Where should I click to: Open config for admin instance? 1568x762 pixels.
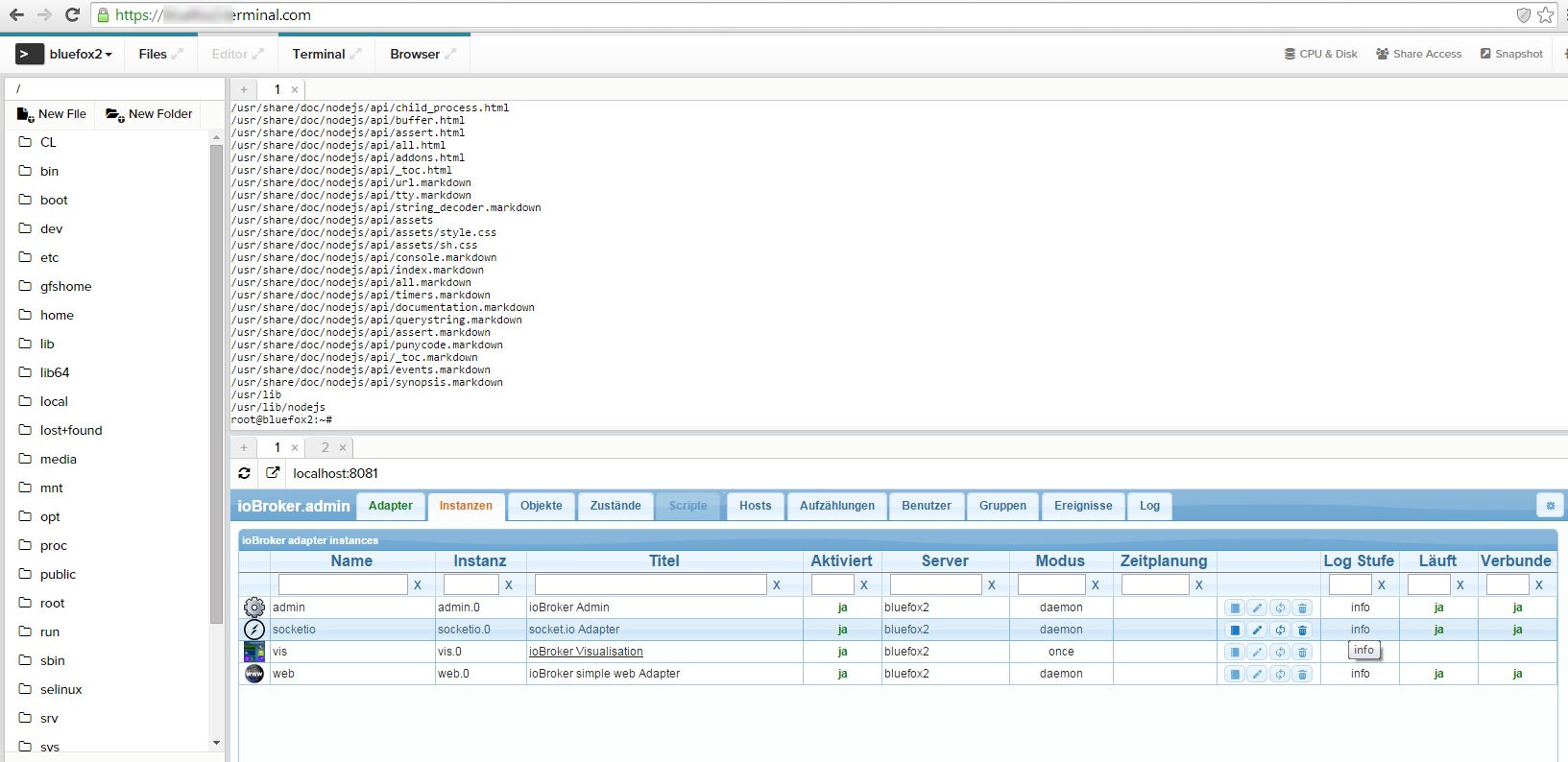tap(1235, 607)
